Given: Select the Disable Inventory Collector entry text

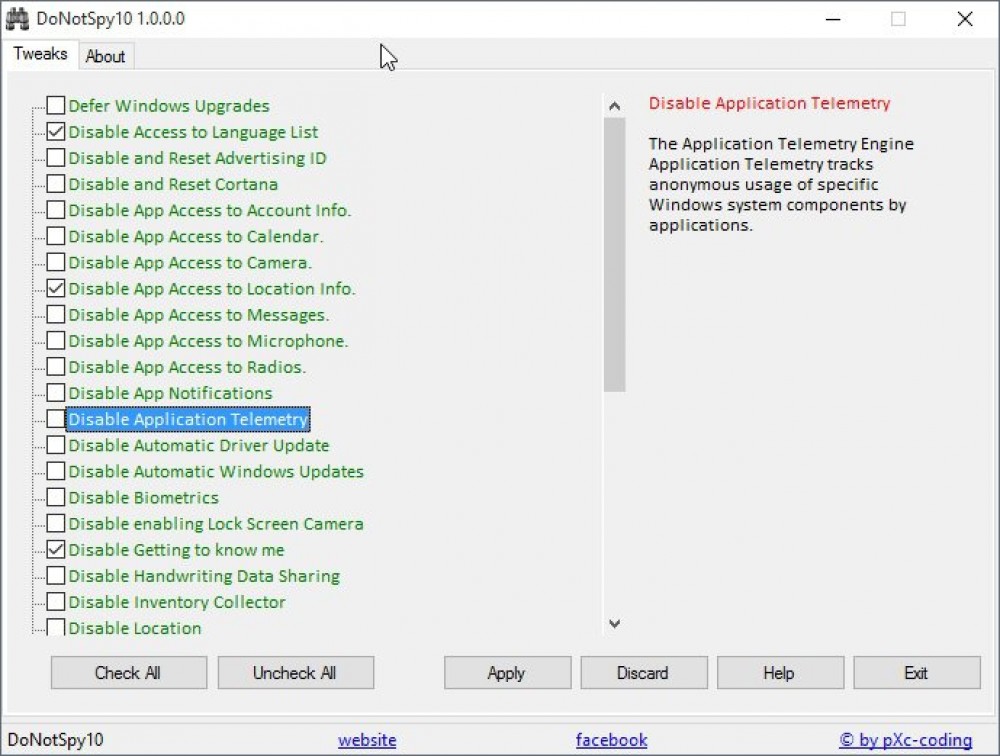Looking at the screenshot, I should [177, 602].
